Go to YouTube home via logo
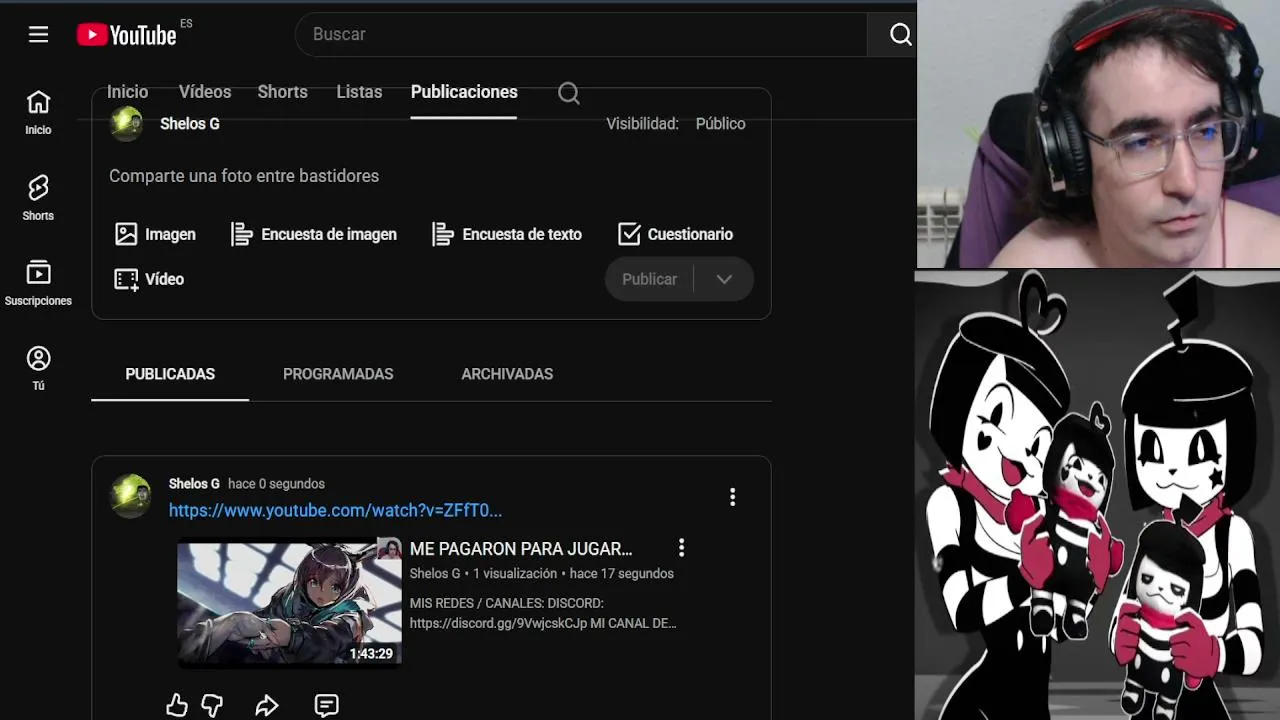The width and height of the screenshot is (1280, 720). (127, 35)
